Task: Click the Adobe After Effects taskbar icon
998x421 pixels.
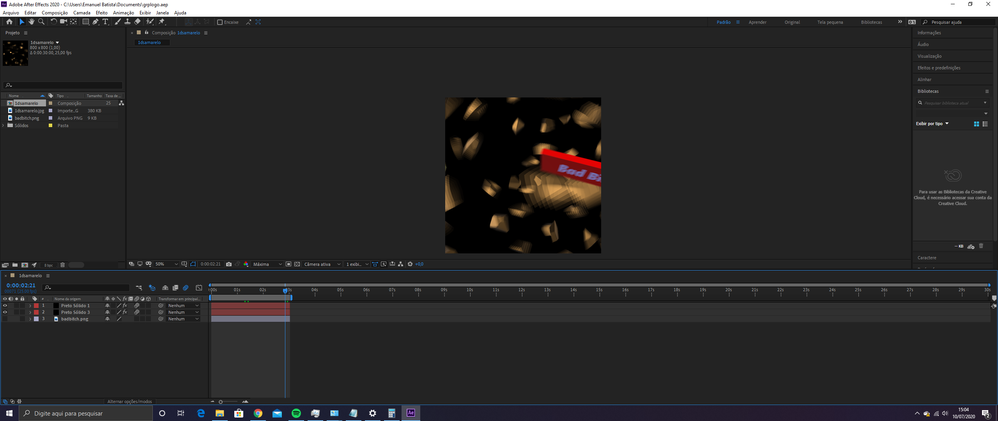Action: pos(411,413)
